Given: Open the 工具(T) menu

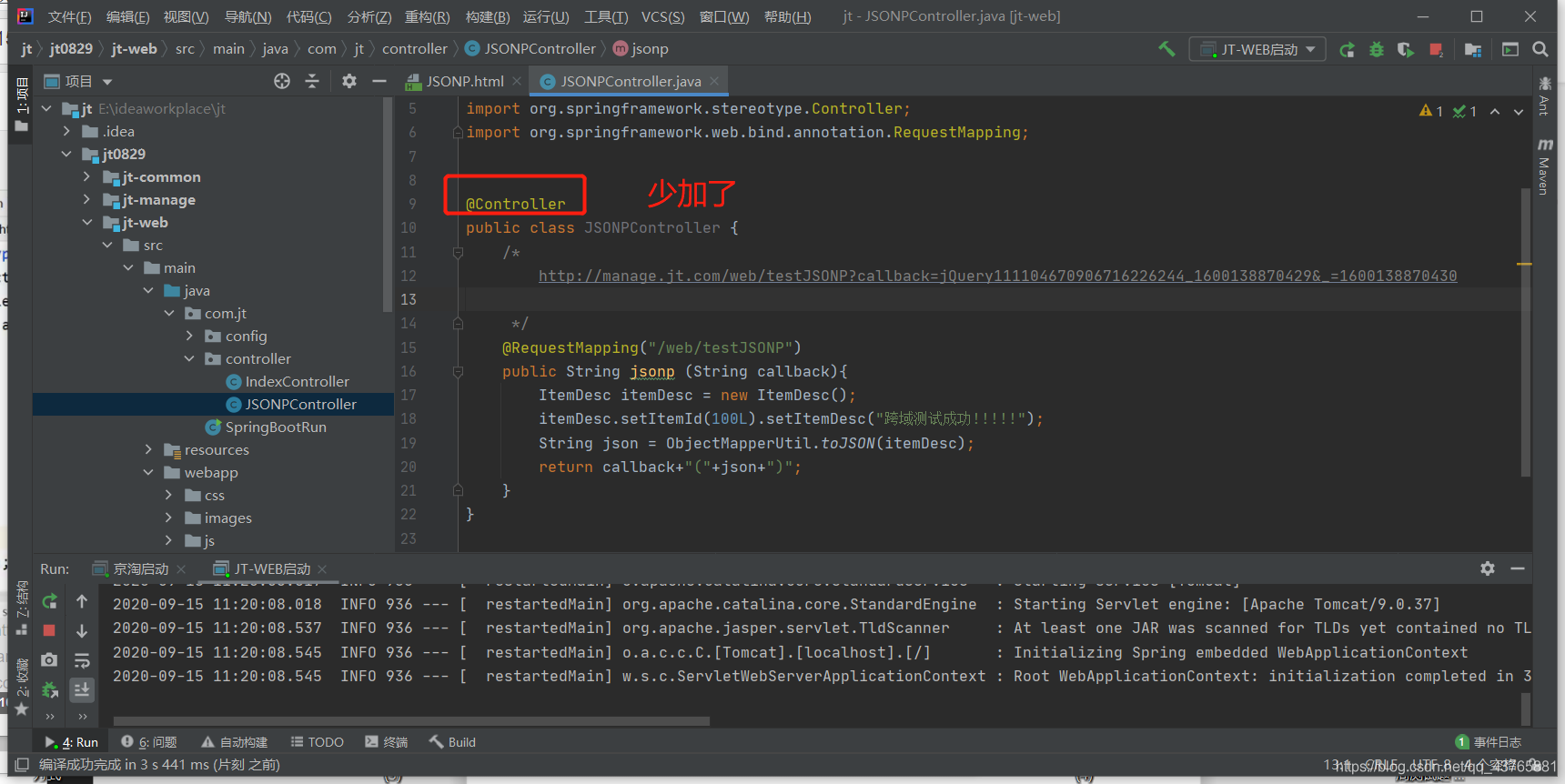Looking at the screenshot, I should (x=606, y=16).
